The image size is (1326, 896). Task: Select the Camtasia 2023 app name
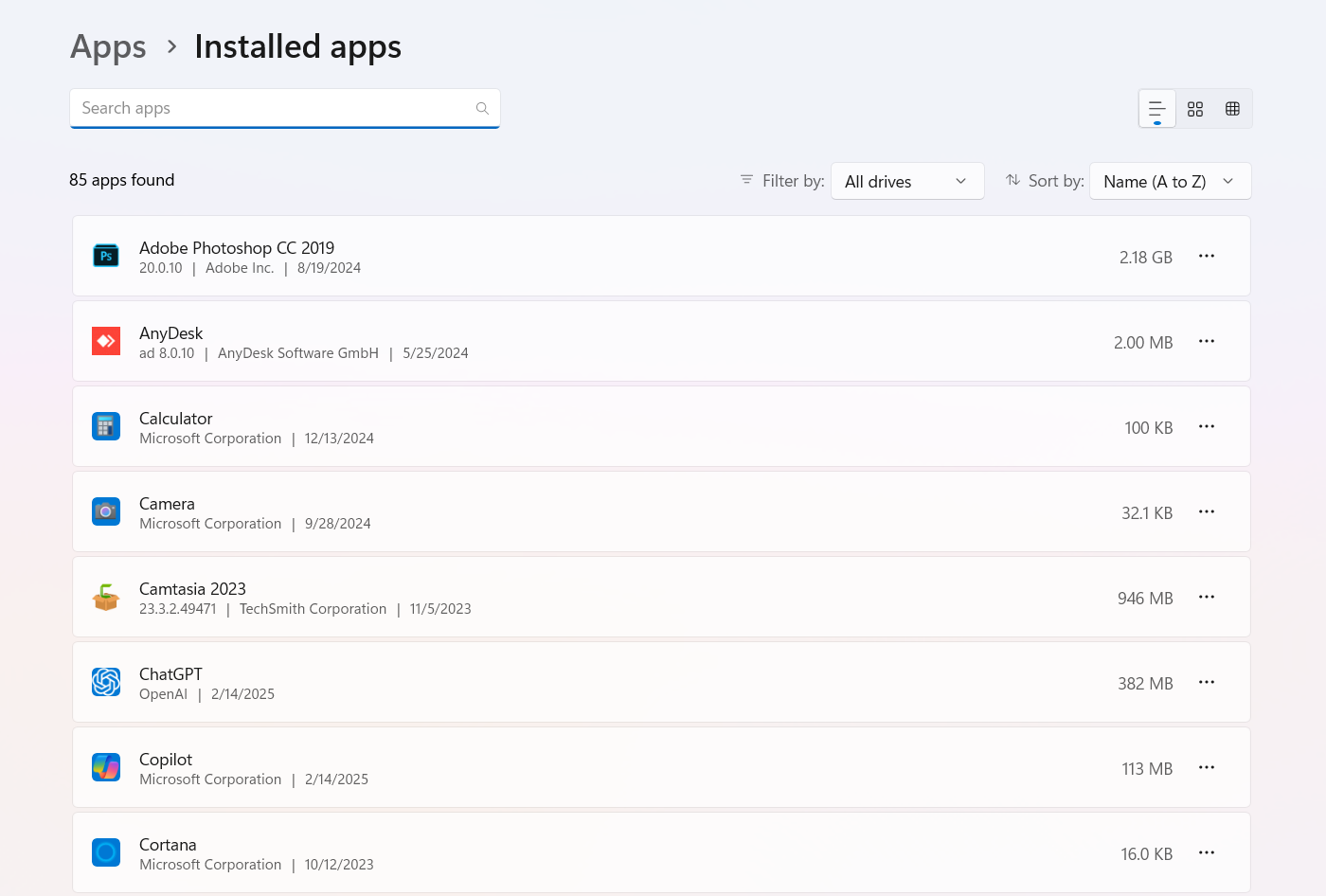192,589
